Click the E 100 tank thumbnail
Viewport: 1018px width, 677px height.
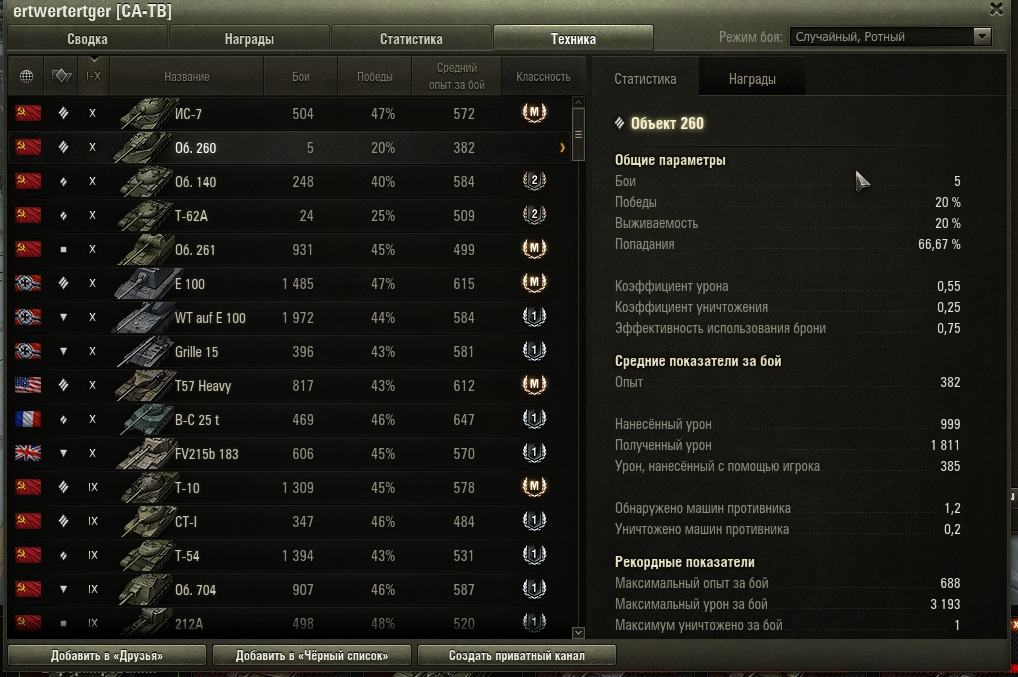(142, 284)
